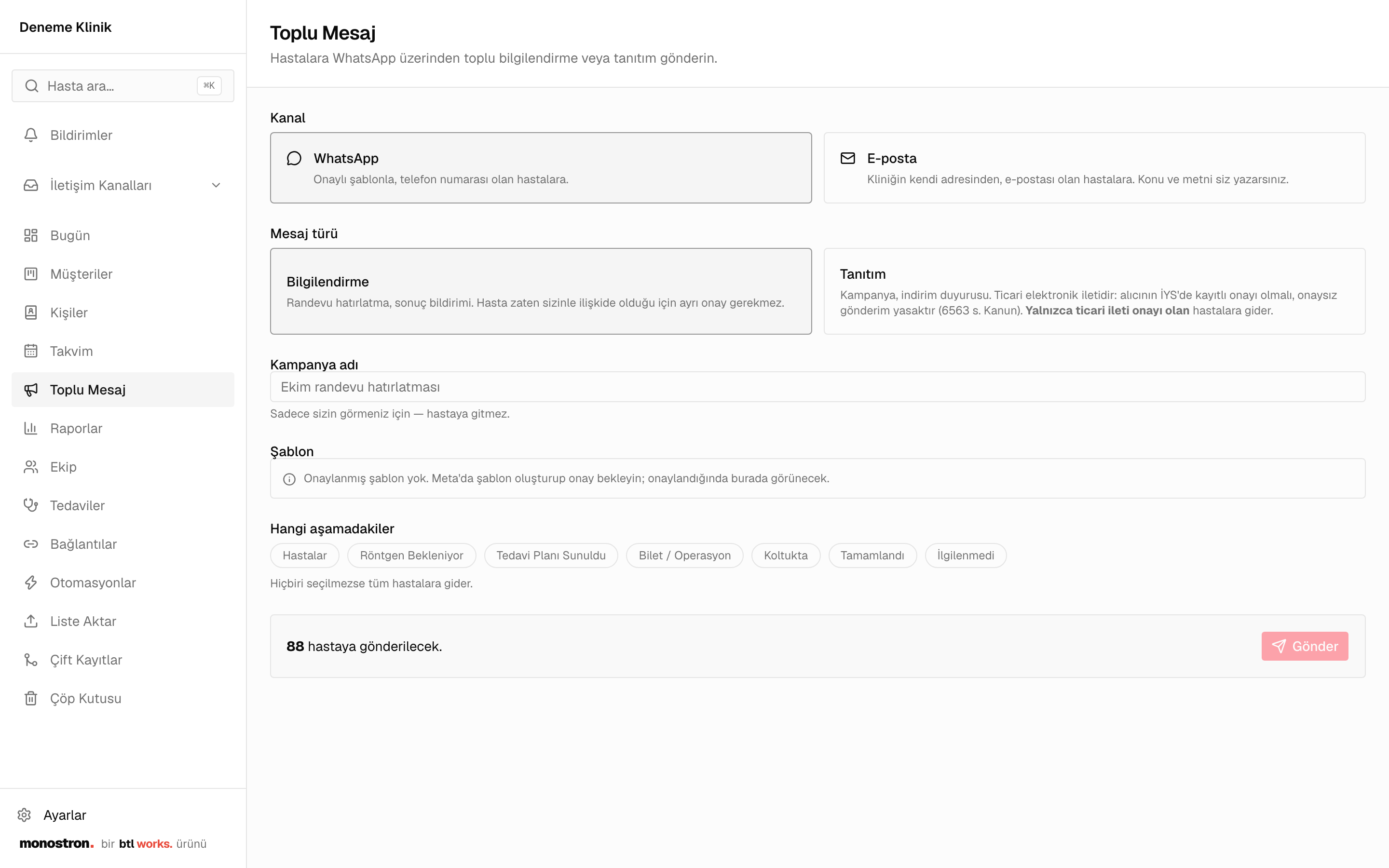Click the Çift Kayıtlar merge icon
Image resolution: width=1389 pixels, height=868 pixels.
[31, 660]
